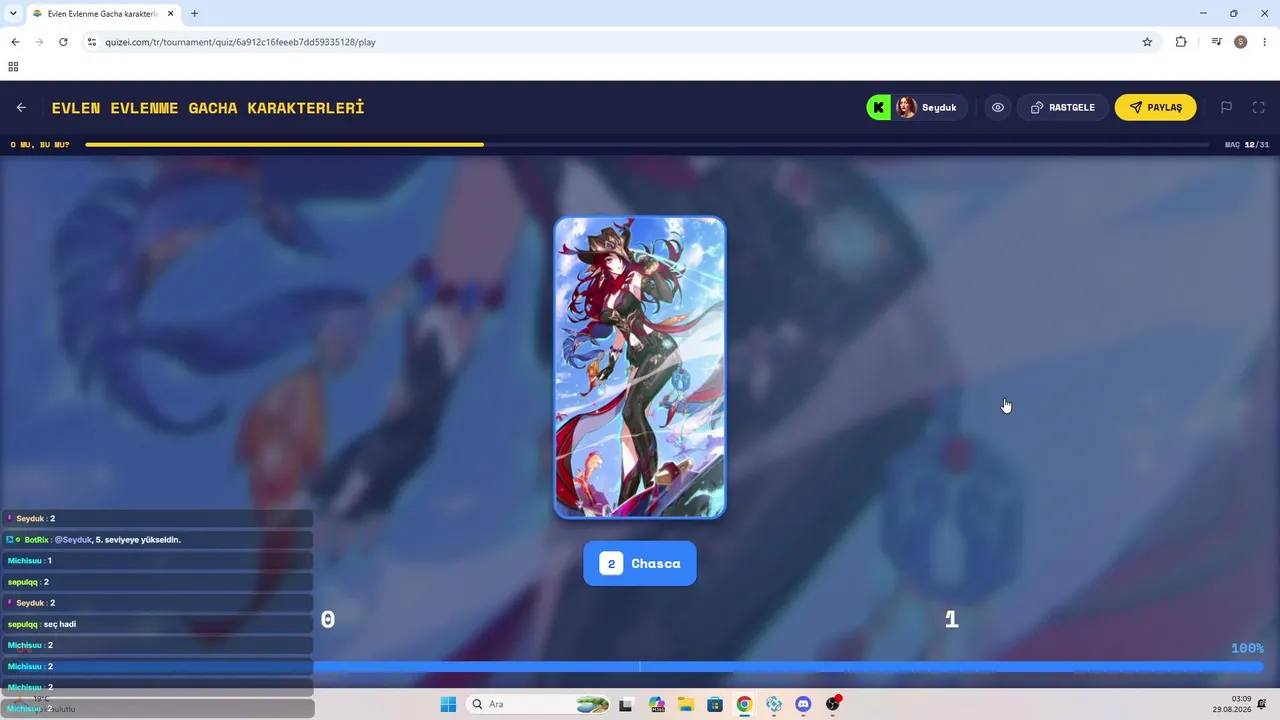Open Discord from the taskbar

(x=803, y=704)
